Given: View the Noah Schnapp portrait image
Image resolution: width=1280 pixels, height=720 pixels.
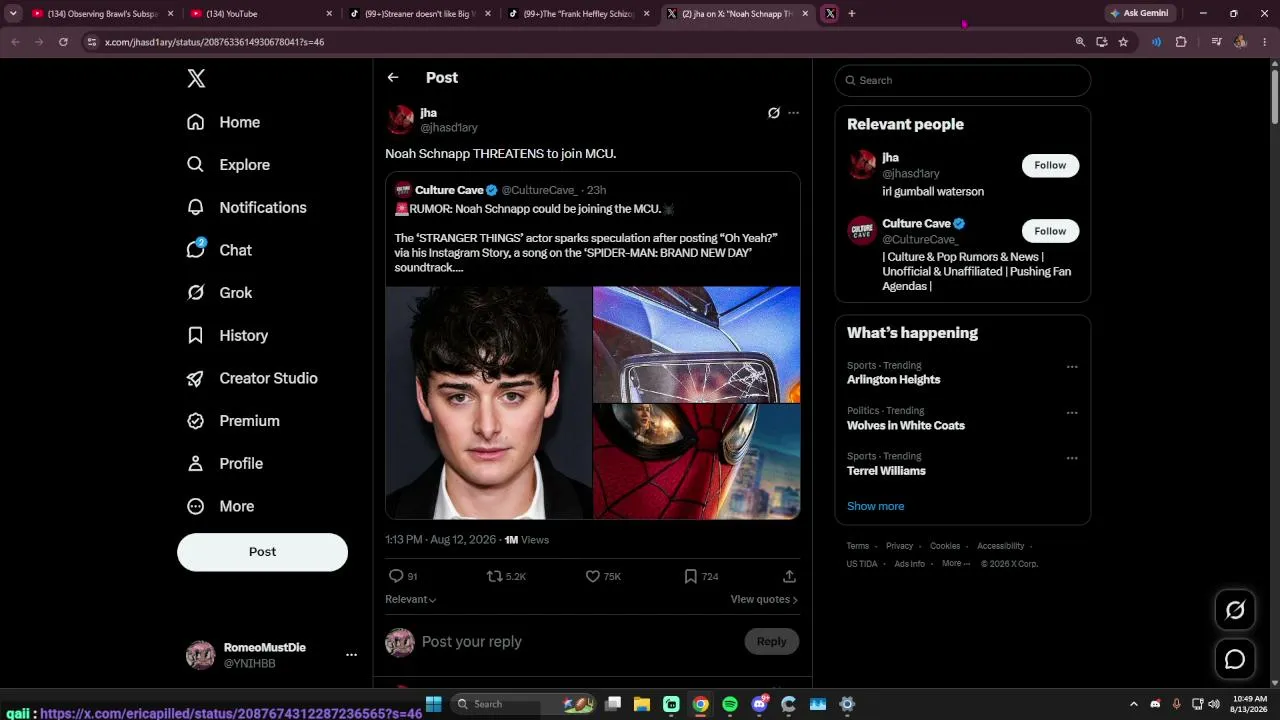Looking at the screenshot, I should click(x=489, y=403).
